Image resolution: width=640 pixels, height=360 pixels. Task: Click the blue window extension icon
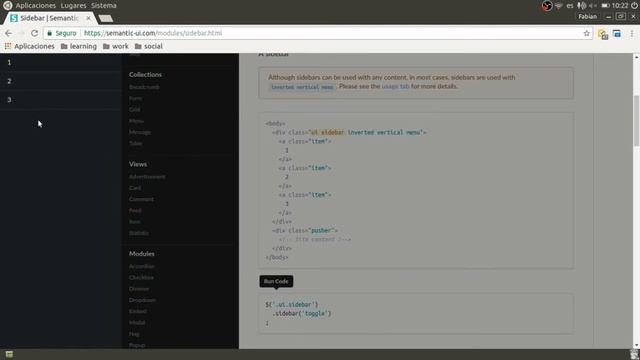[617, 33]
